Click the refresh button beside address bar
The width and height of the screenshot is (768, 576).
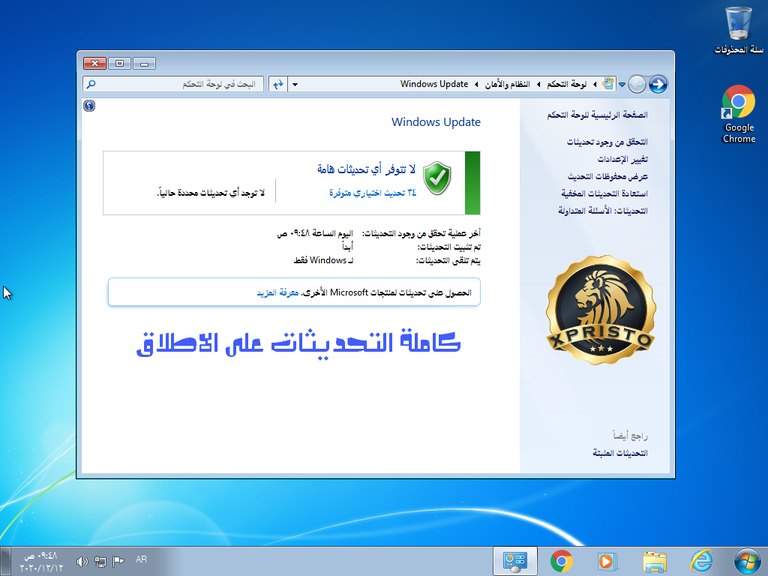click(x=278, y=84)
